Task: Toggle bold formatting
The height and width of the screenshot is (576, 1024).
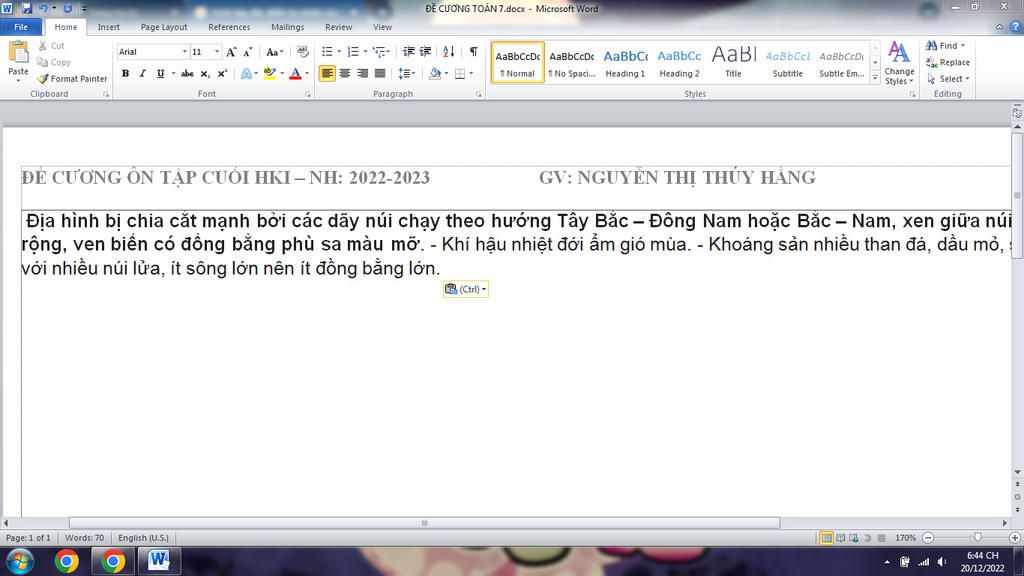Action: click(x=125, y=73)
